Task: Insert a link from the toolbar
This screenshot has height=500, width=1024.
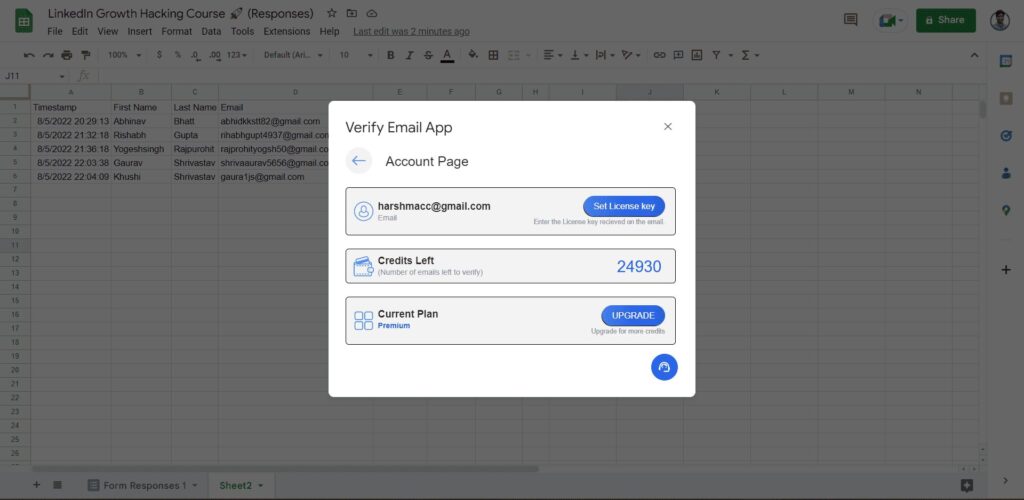Action: [660, 55]
